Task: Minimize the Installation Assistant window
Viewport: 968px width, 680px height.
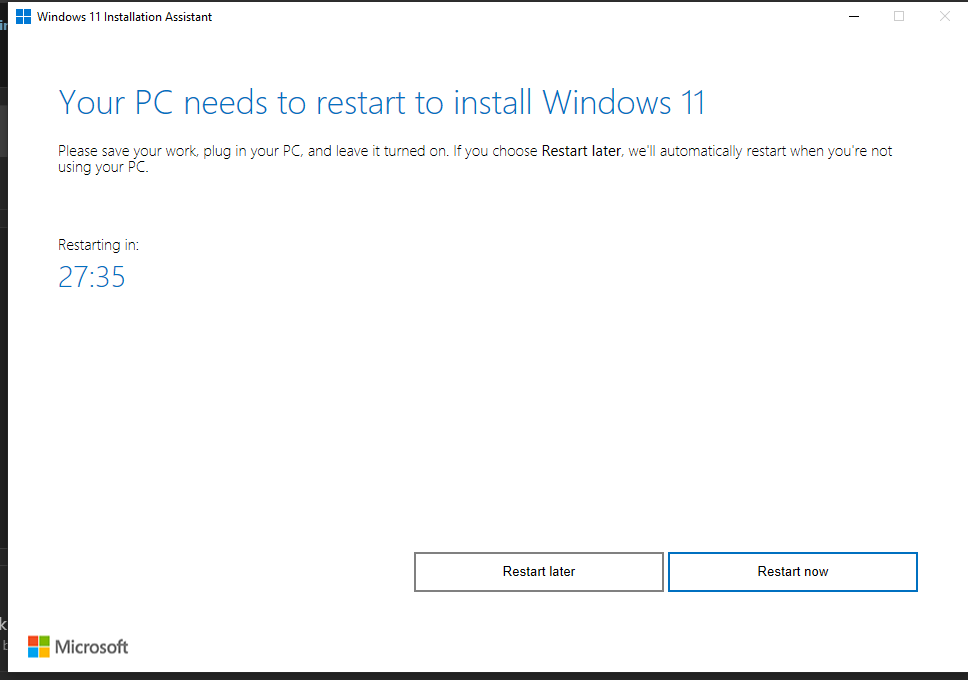Action: 854,17
